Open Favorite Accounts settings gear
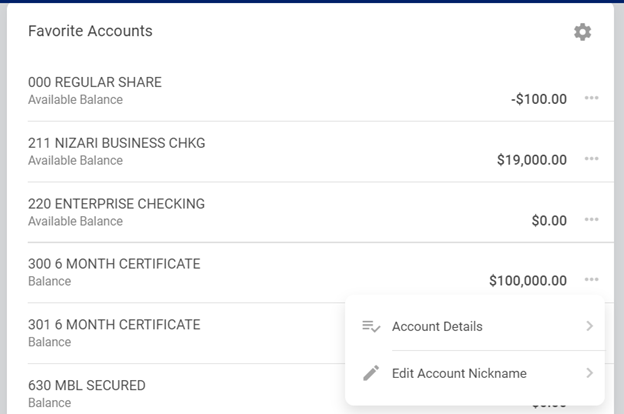Screen dimensions: 624x414 [x=582, y=32]
